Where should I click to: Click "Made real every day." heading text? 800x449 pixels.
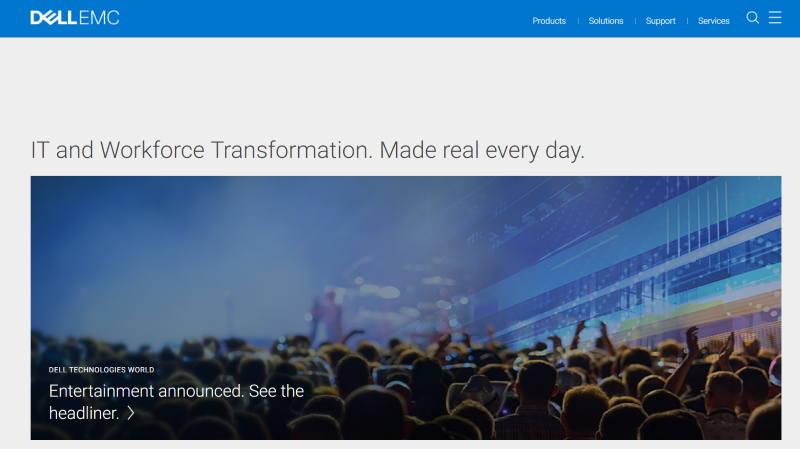[482, 151]
